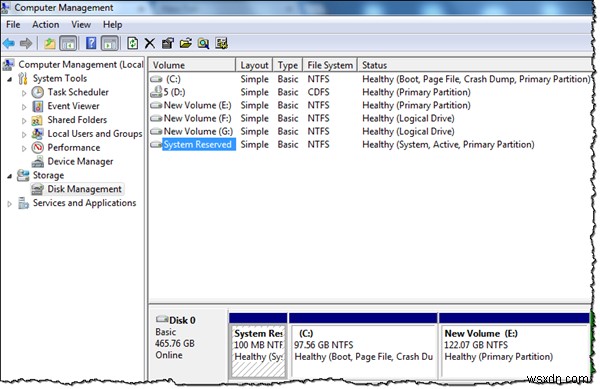Image resolution: width=600 pixels, height=389 pixels.
Task: Toggle Show/Hide Action Pane icon
Action: coord(110,44)
